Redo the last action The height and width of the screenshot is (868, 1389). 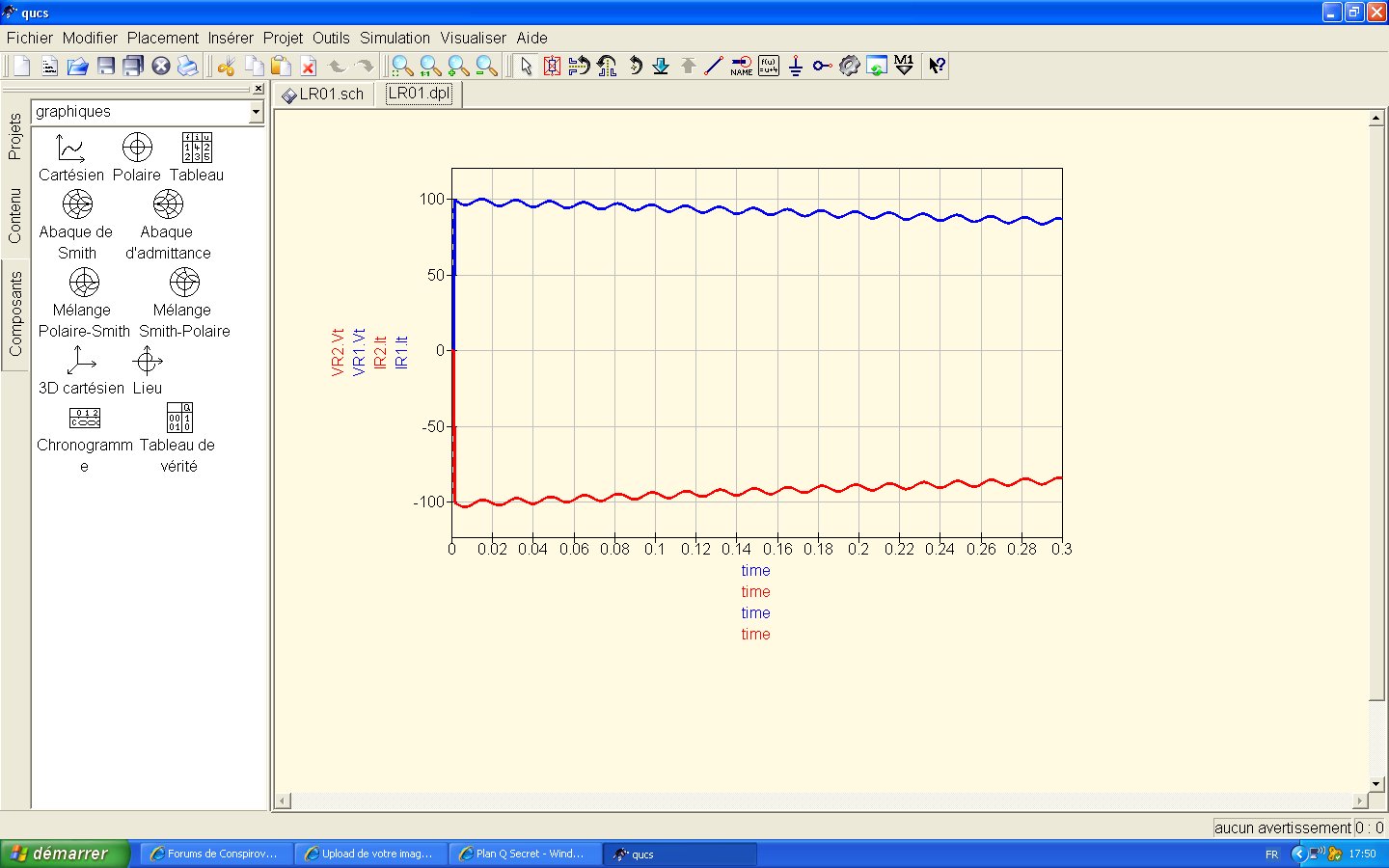pyautogui.click(x=364, y=66)
